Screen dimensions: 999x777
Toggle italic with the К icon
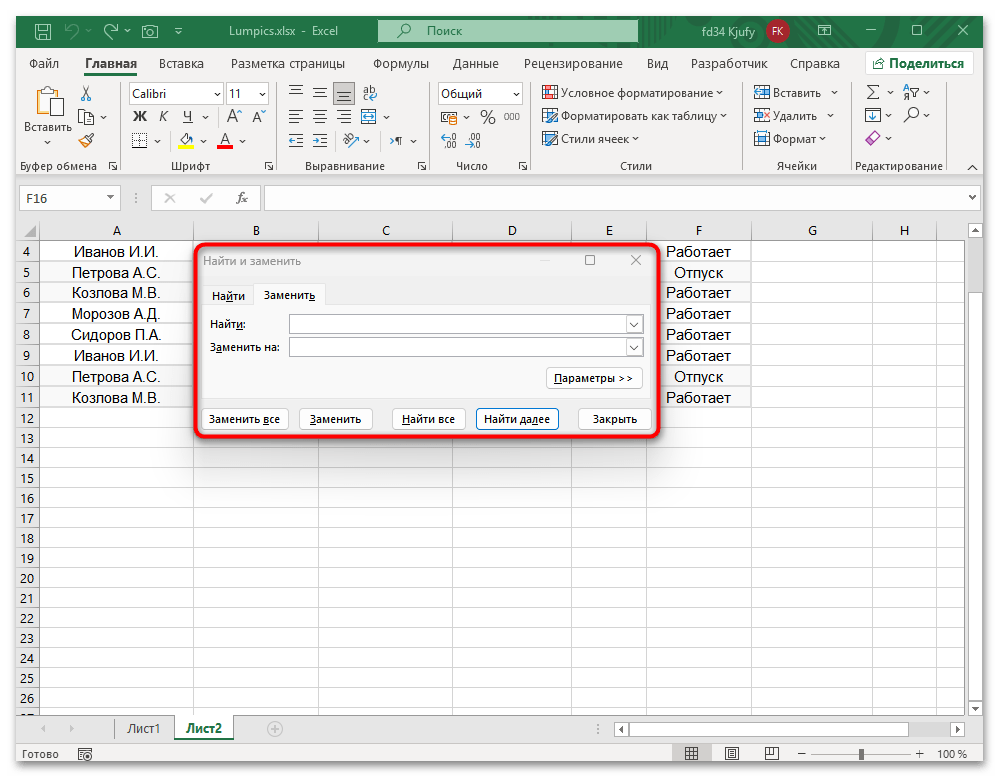pyautogui.click(x=162, y=116)
